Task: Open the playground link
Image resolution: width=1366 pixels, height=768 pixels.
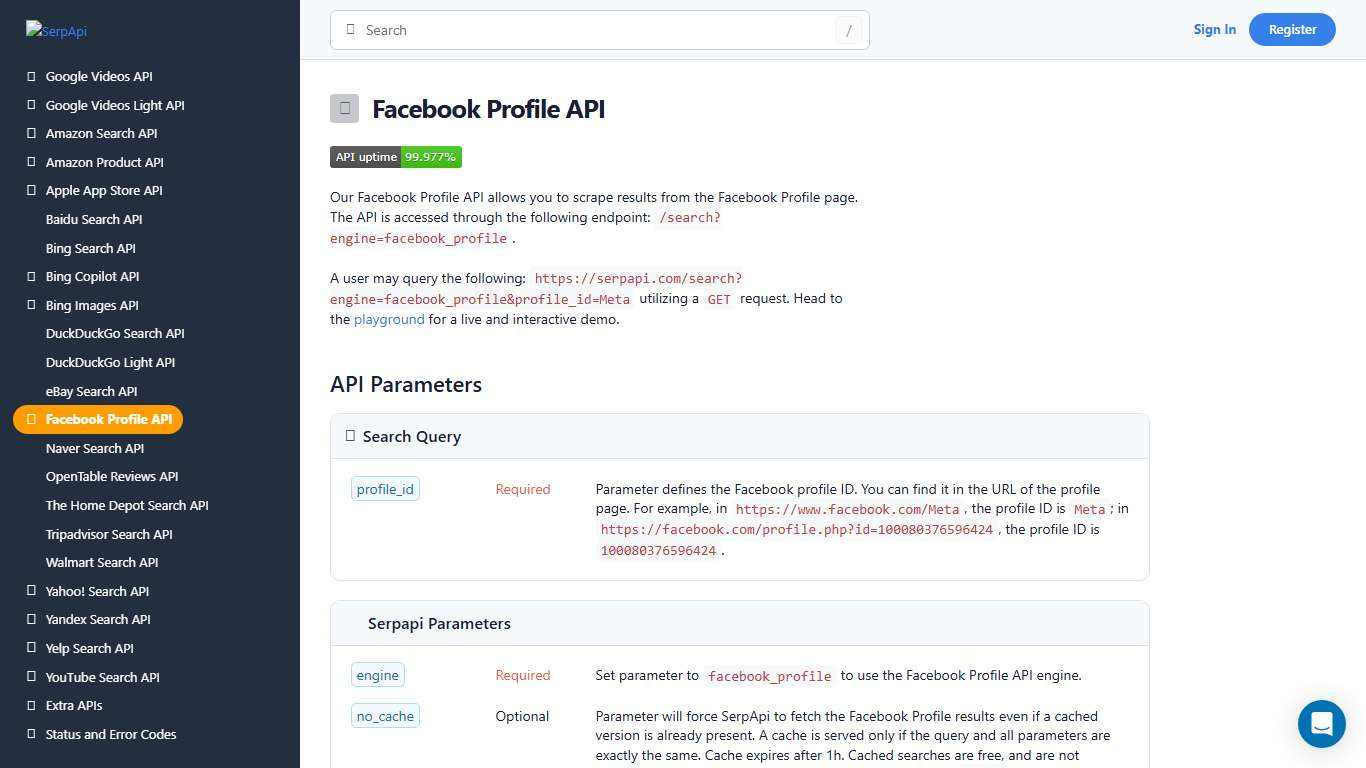Action: point(388,319)
